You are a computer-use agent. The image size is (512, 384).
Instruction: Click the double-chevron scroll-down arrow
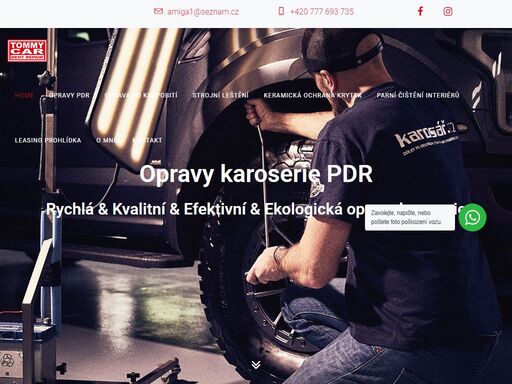point(256,365)
